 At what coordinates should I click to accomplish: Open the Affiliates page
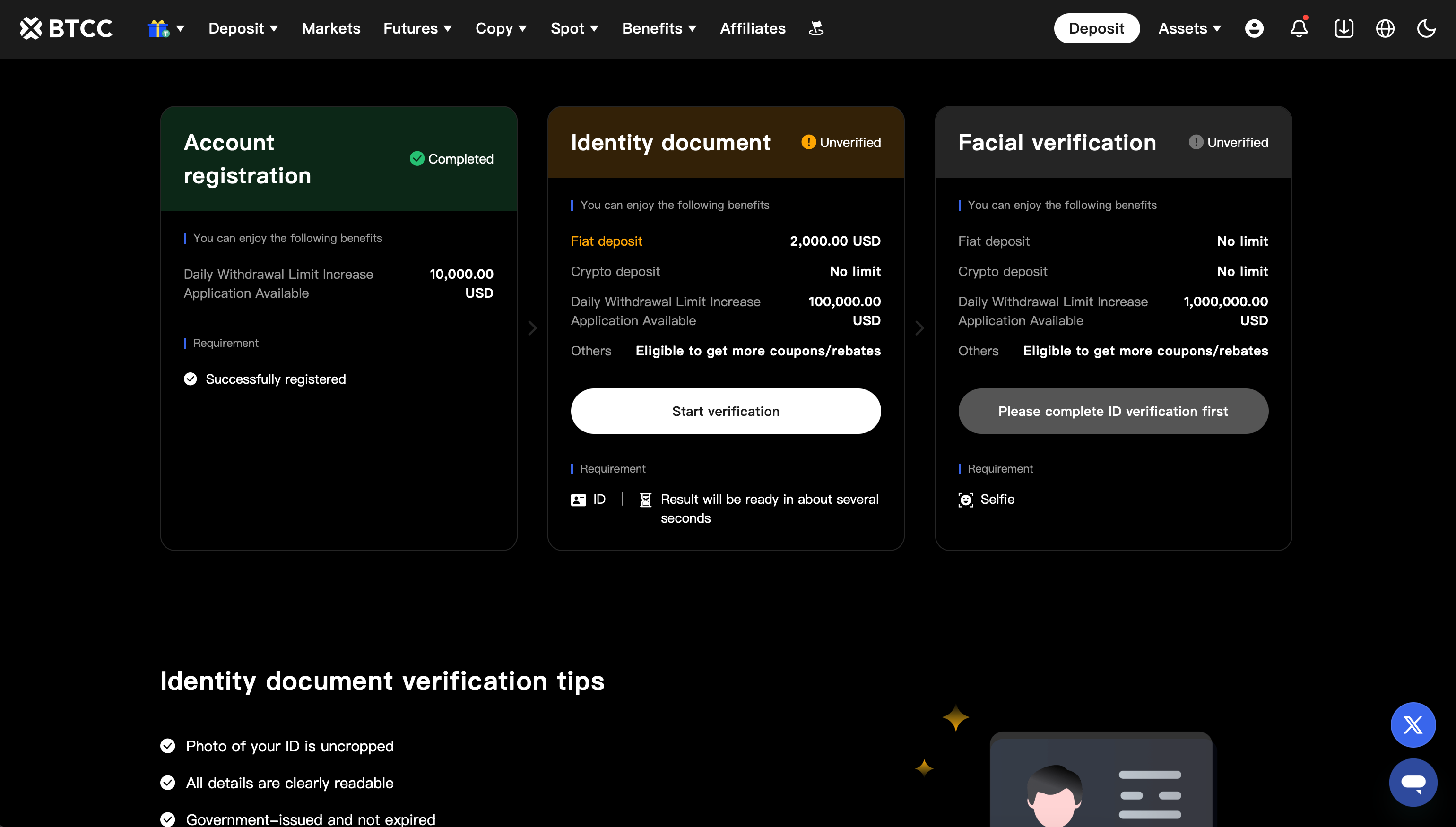tap(752, 28)
